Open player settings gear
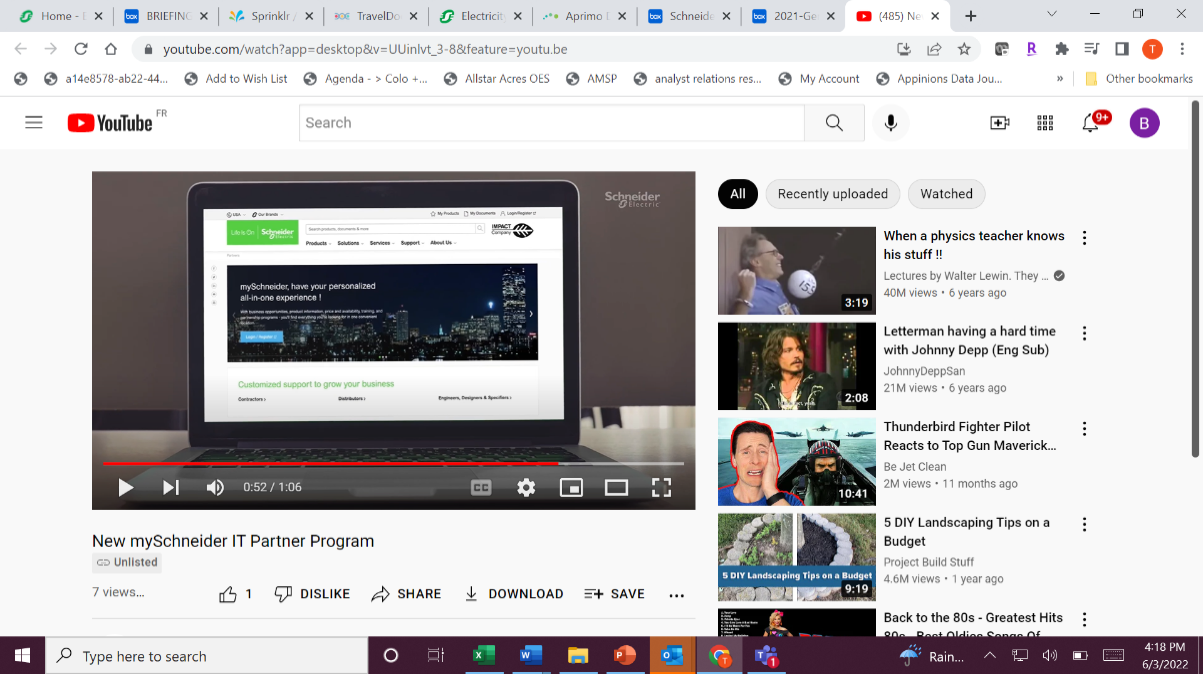1203x674 pixels. click(x=526, y=487)
